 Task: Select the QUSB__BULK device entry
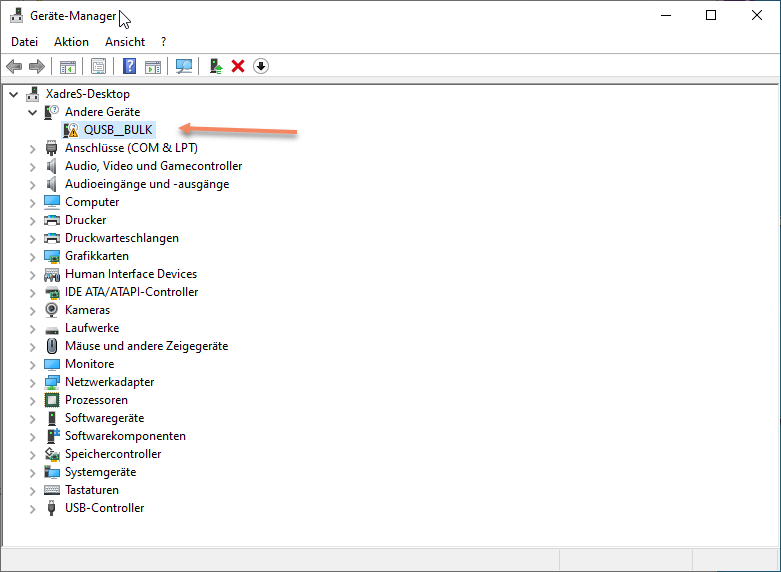[117, 130]
